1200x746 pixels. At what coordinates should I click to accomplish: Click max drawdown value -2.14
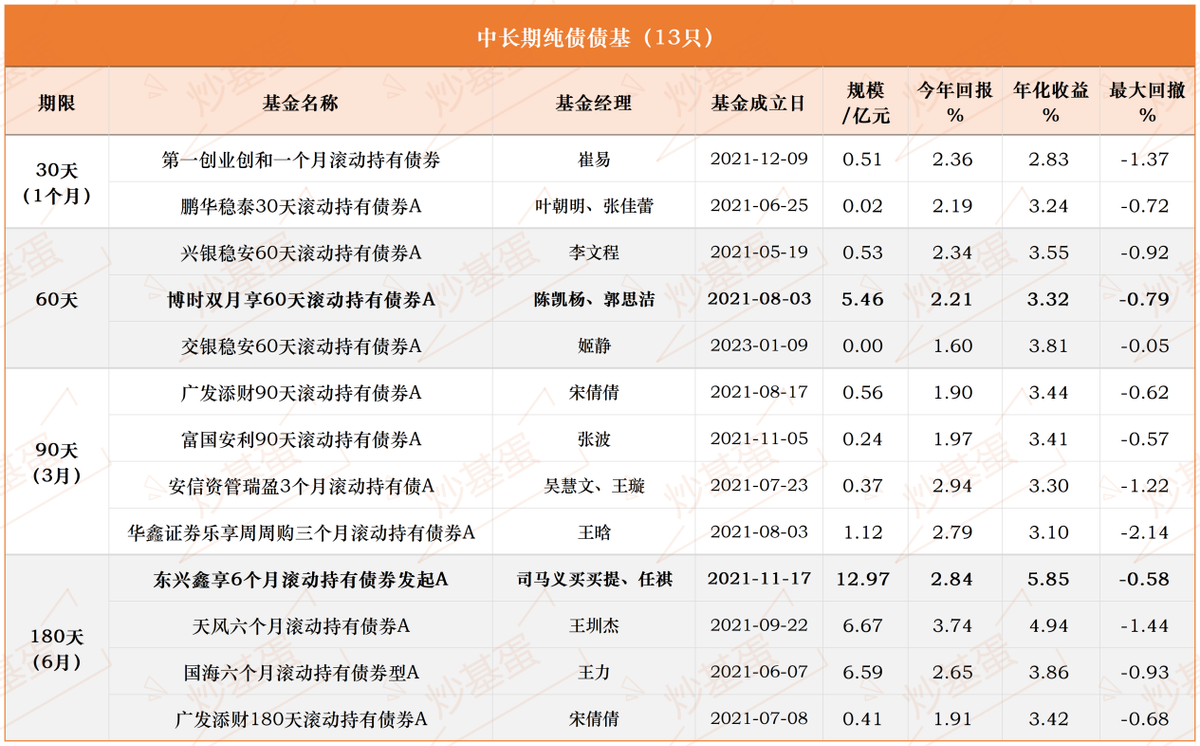coord(1146,533)
